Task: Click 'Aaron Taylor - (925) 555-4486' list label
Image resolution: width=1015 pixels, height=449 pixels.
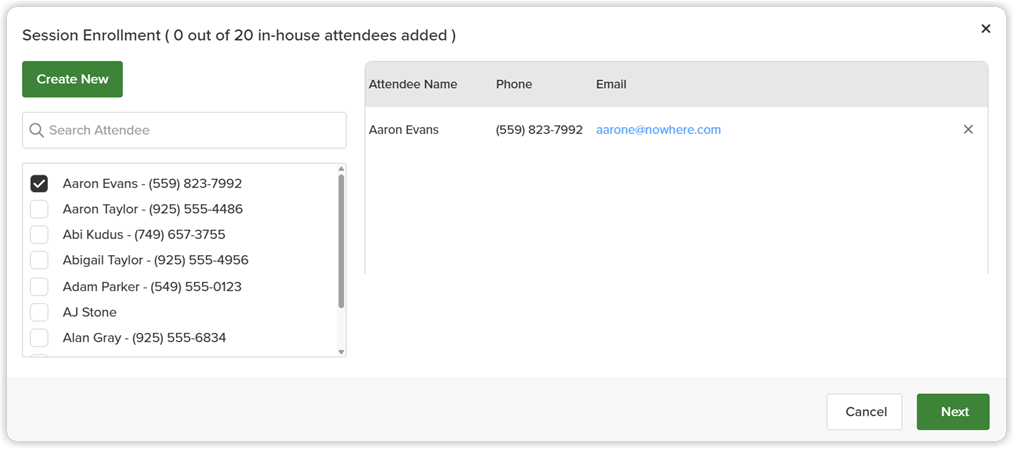Action: point(153,210)
